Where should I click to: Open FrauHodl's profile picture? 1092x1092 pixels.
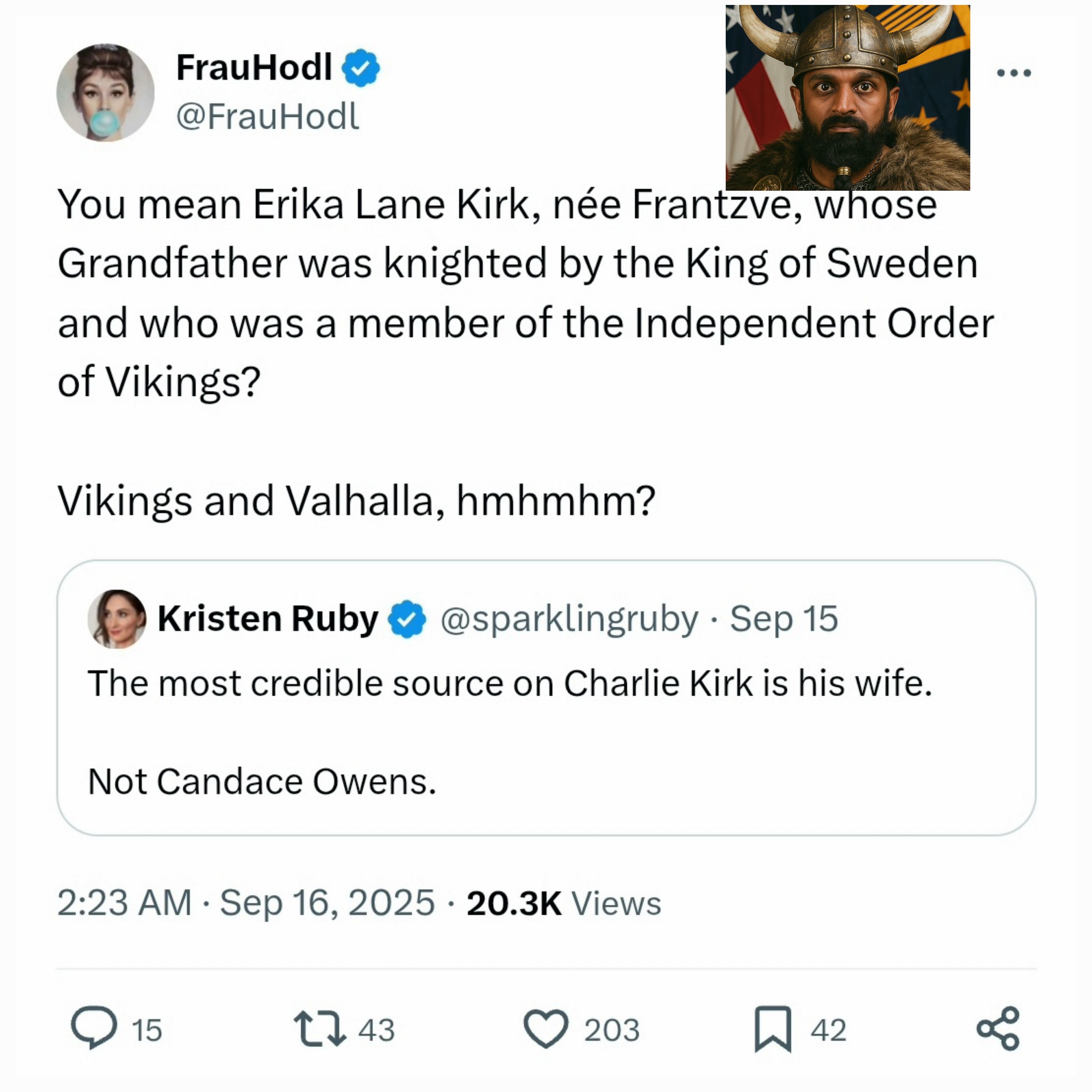106,93
